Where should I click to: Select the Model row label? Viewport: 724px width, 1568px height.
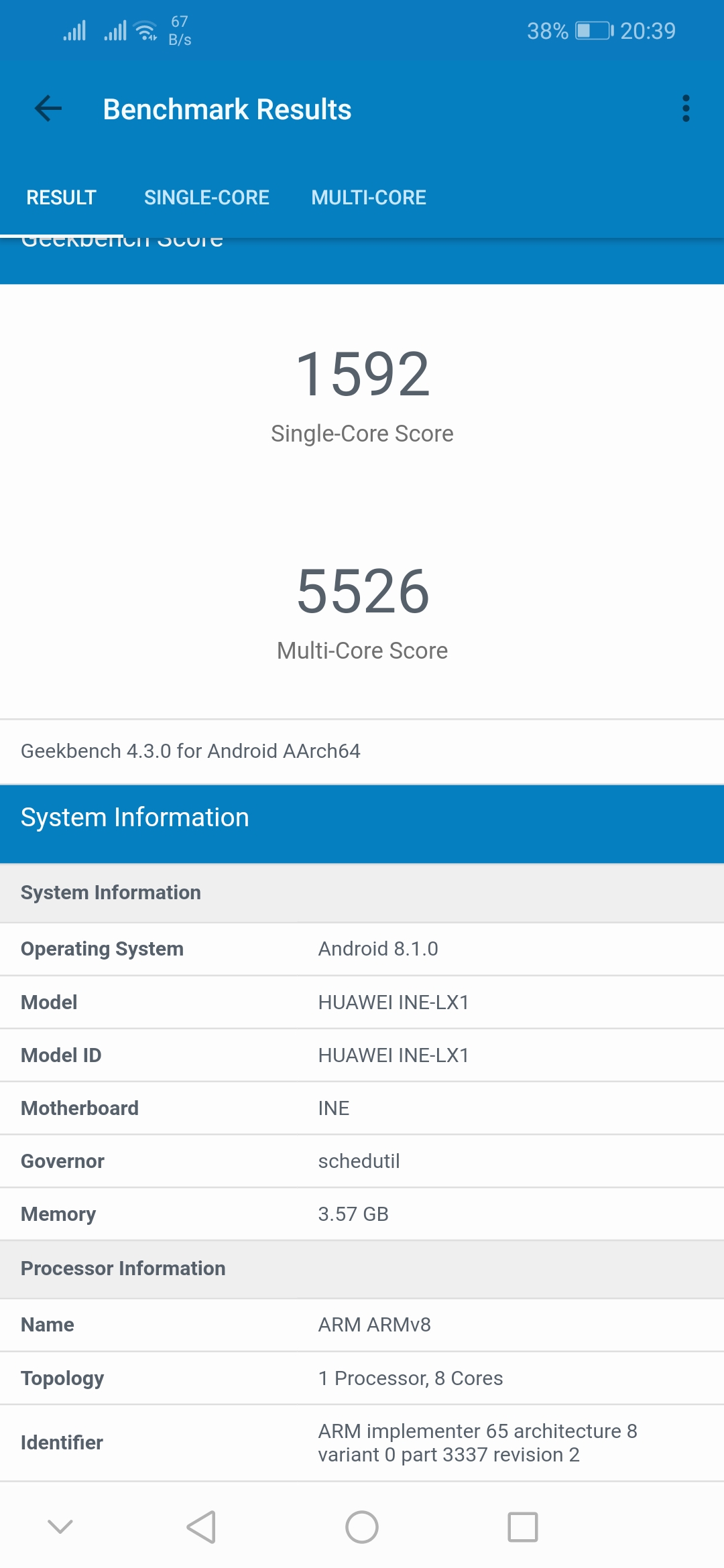49,1002
